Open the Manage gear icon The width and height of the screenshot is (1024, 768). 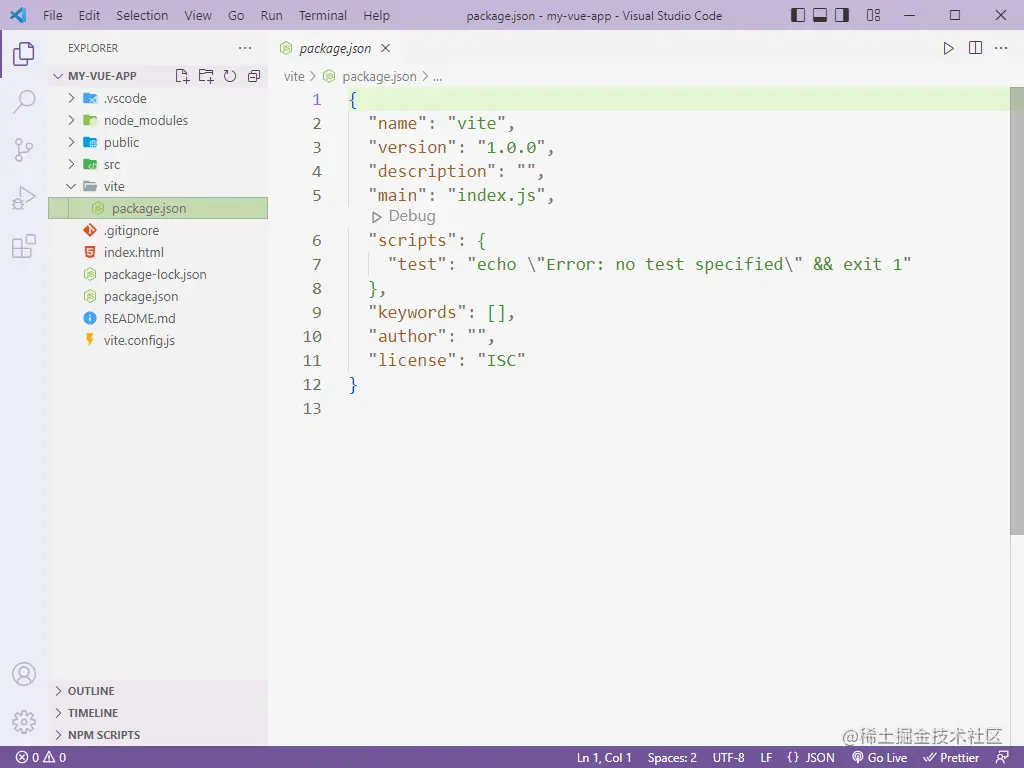tap(24, 722)
